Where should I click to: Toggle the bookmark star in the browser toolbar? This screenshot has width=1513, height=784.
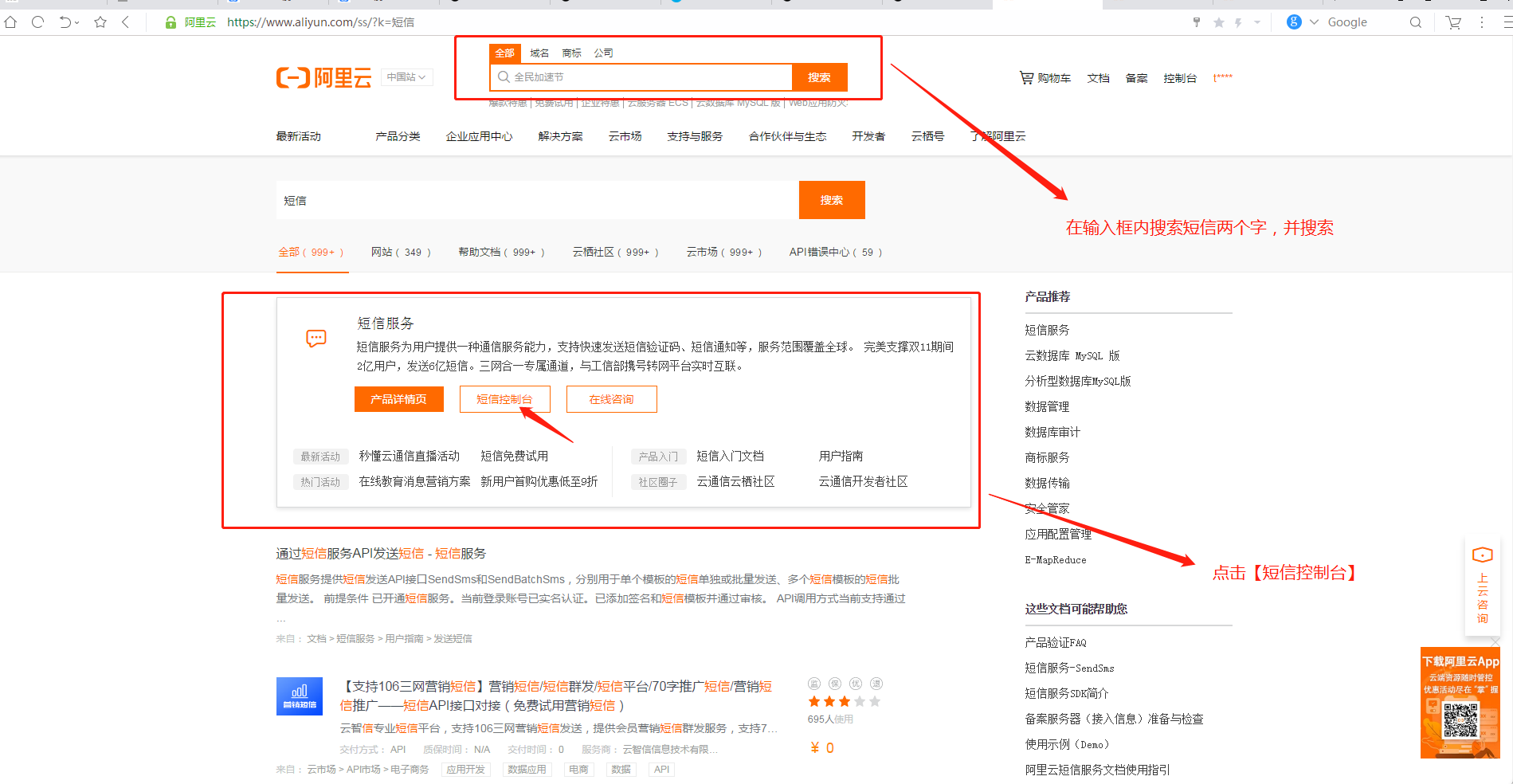[x=100, y=22]
